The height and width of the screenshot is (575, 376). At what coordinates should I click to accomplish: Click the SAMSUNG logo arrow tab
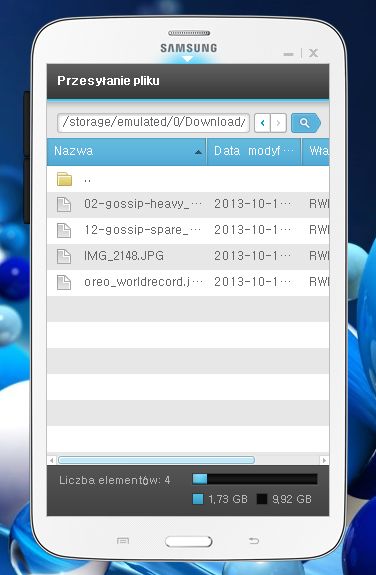click(188, 59)
